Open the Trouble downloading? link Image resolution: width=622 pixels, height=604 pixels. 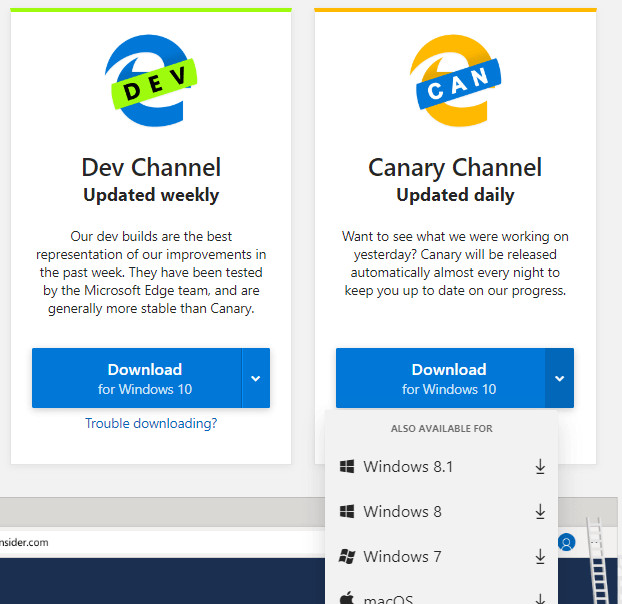pyautogui.click(x=151, y=423)
